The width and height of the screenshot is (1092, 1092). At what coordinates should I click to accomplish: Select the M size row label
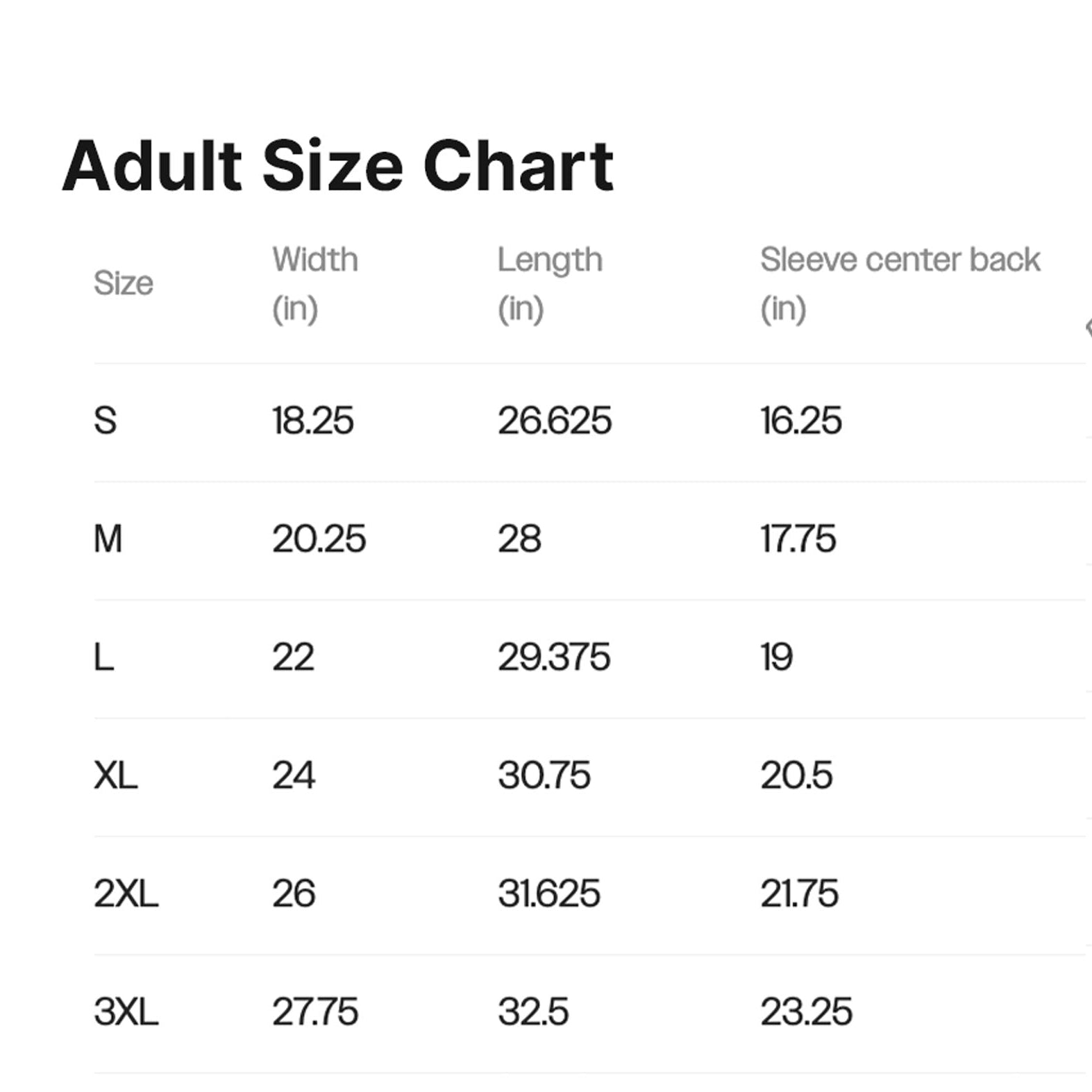(108, 539)
